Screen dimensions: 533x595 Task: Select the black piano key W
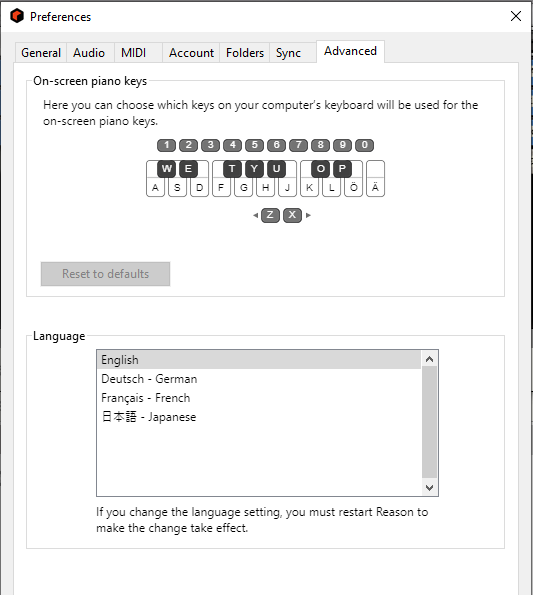167,168
